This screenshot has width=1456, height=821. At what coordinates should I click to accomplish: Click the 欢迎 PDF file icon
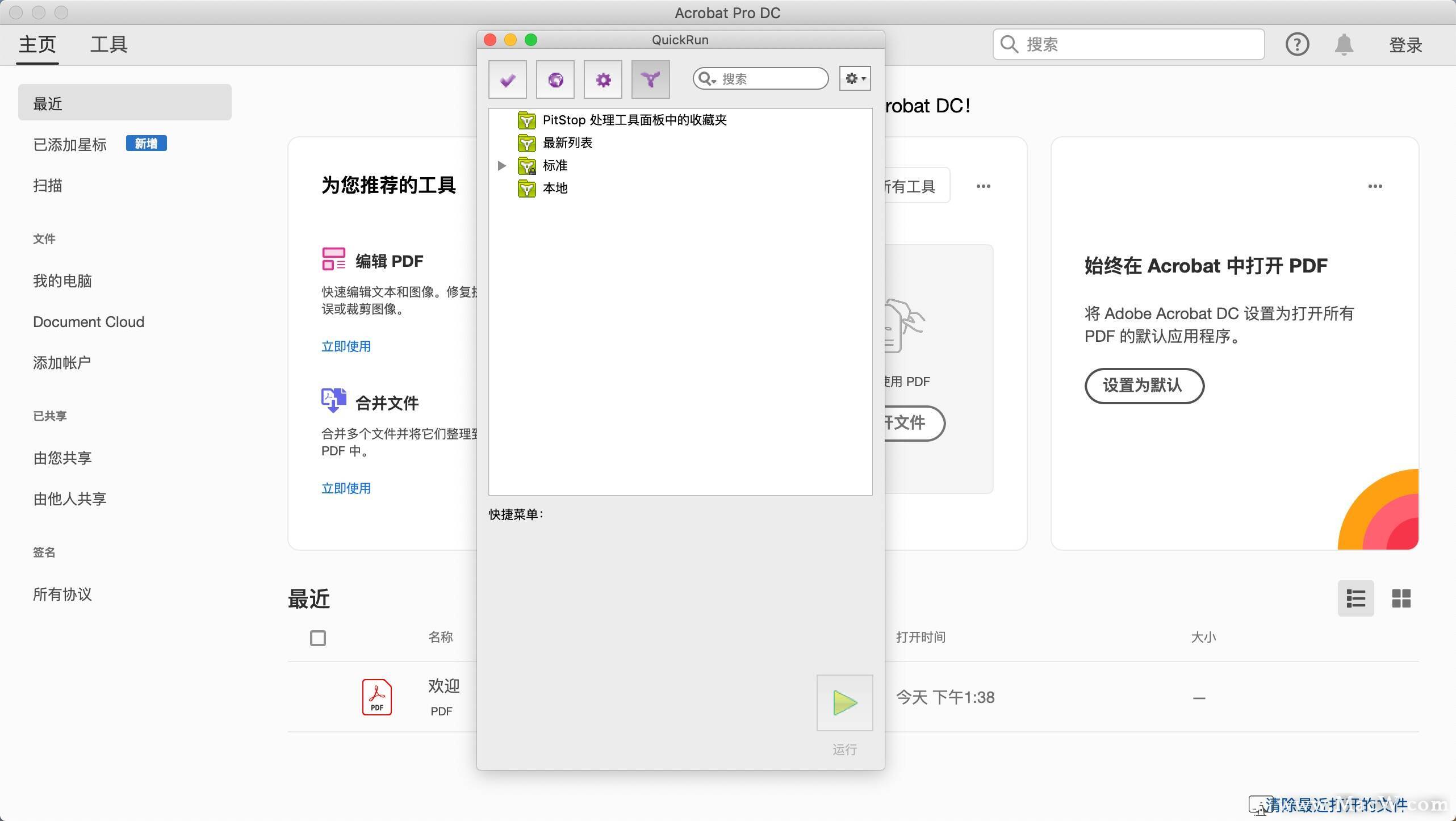[377, 697]
